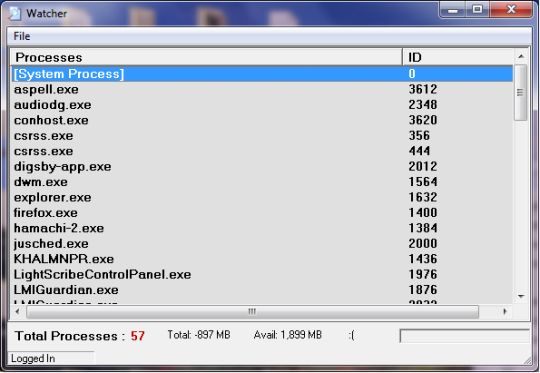Click process ID 1976 cell

tap(423, 274)
